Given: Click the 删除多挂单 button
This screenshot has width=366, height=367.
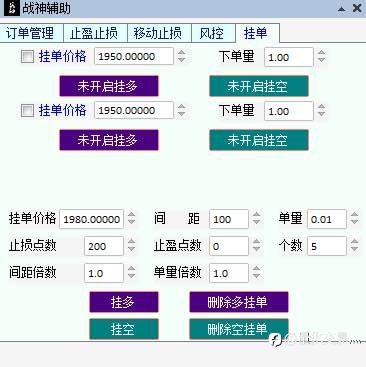Looking at the screenshot, I should pos(239,302).
